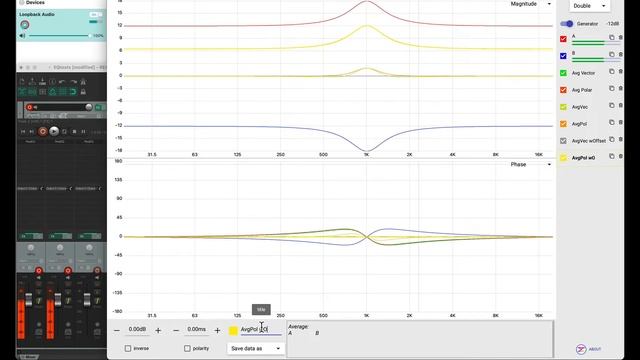Screen dimensions: 640x360
Task: Click the REAPER transport pause button
Action: point(83,131)
